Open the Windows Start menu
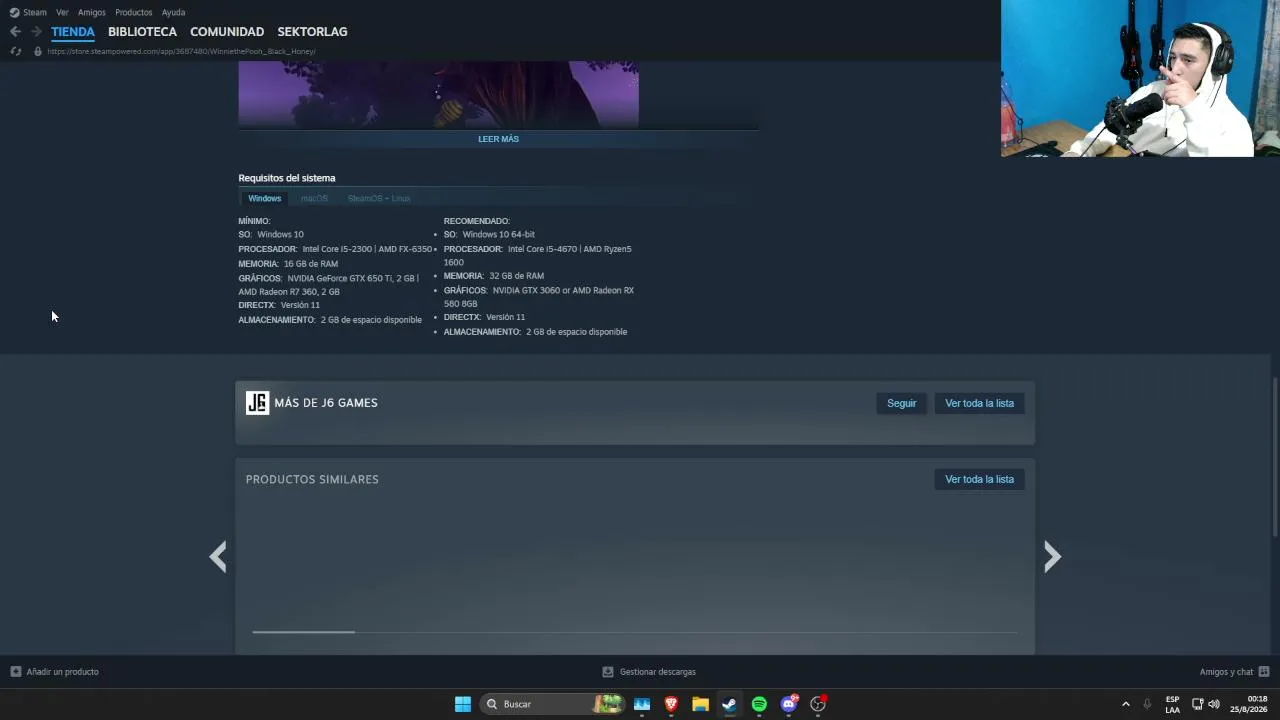 pos(463,704)
